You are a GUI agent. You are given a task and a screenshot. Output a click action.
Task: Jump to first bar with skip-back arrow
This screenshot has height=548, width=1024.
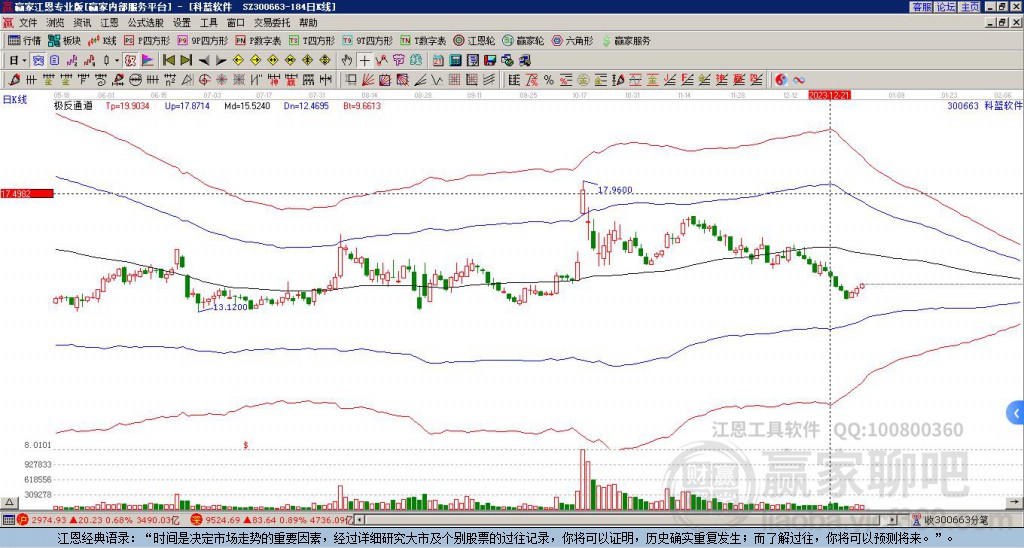[168, 61]
